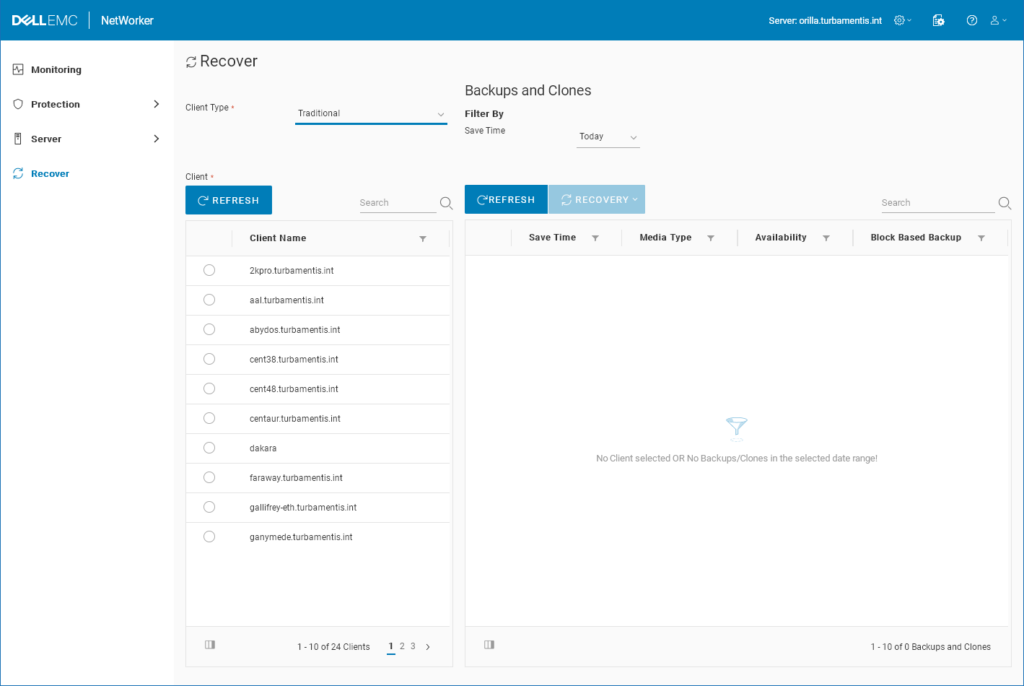The width and height of the screenshot is (1024, 686).
Task: Click the refresh icon next to Recover heading
Action: pyautogui.click(x=189, y=60)
